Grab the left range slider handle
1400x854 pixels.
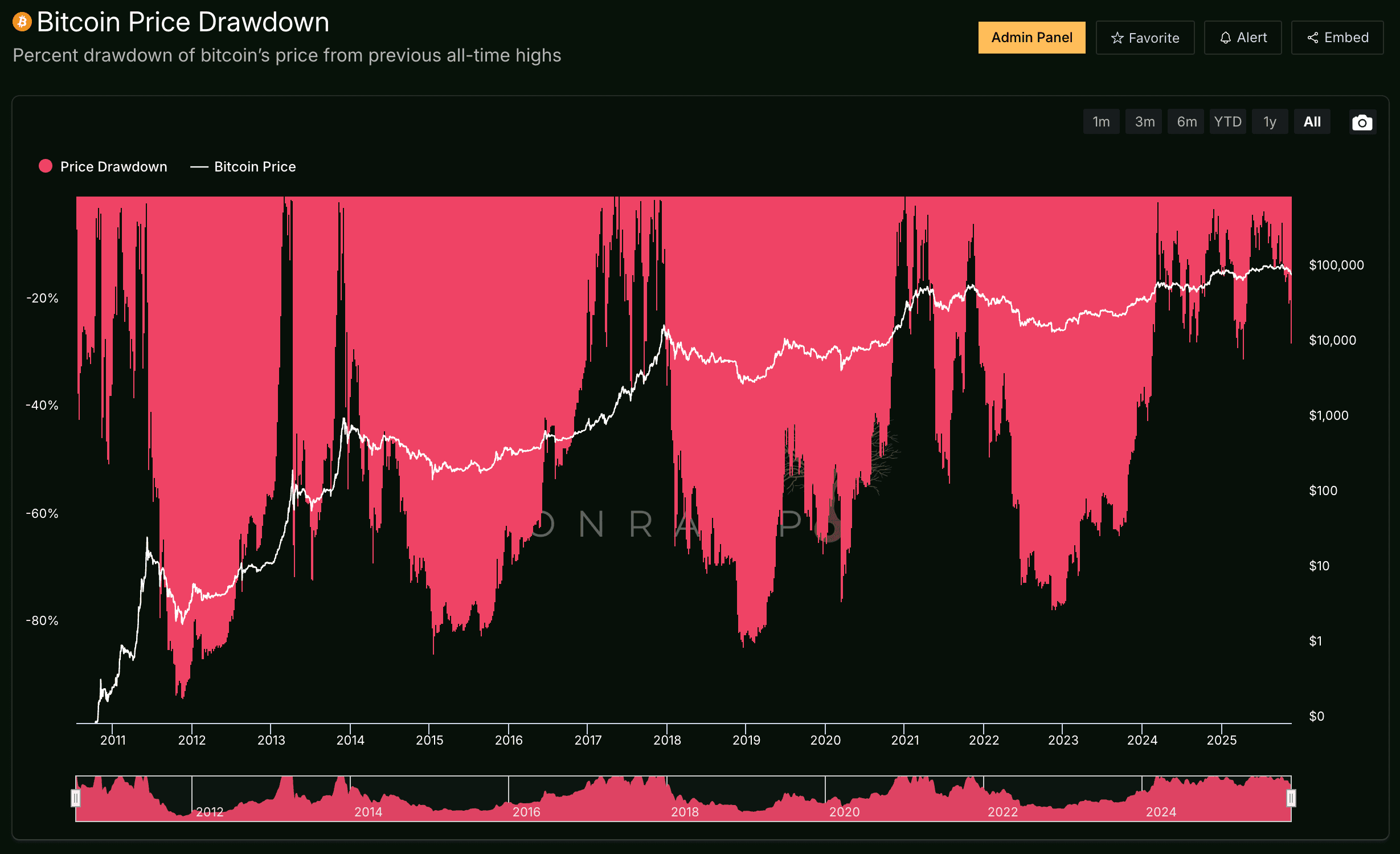click(75, 798)
